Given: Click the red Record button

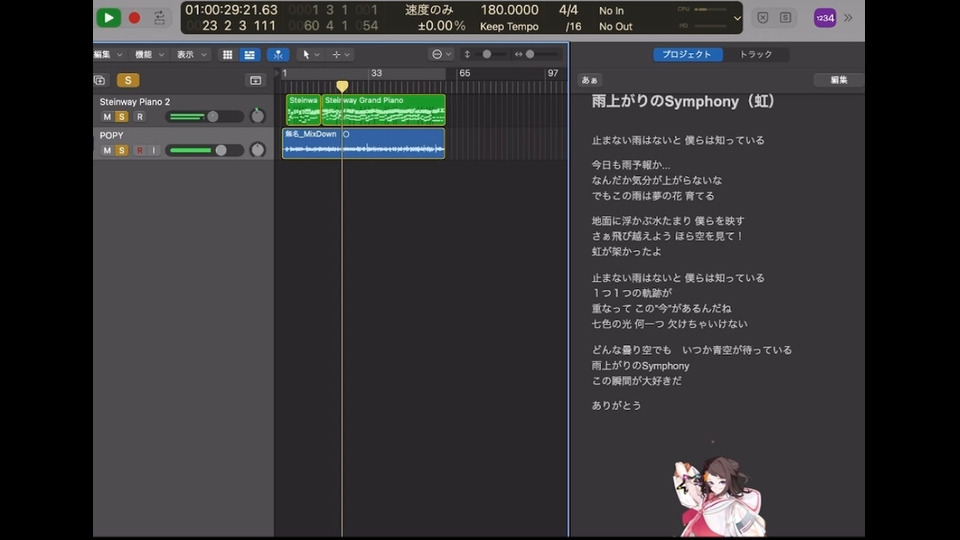Looking at the screenshot, I should point(134,18).
